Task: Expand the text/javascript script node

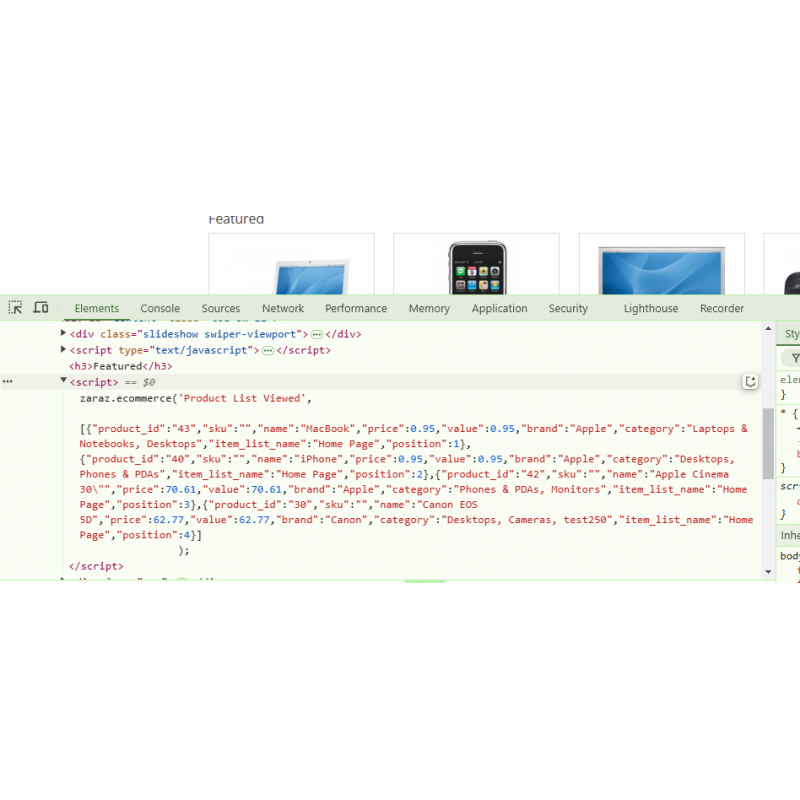Action: [63, 349]
